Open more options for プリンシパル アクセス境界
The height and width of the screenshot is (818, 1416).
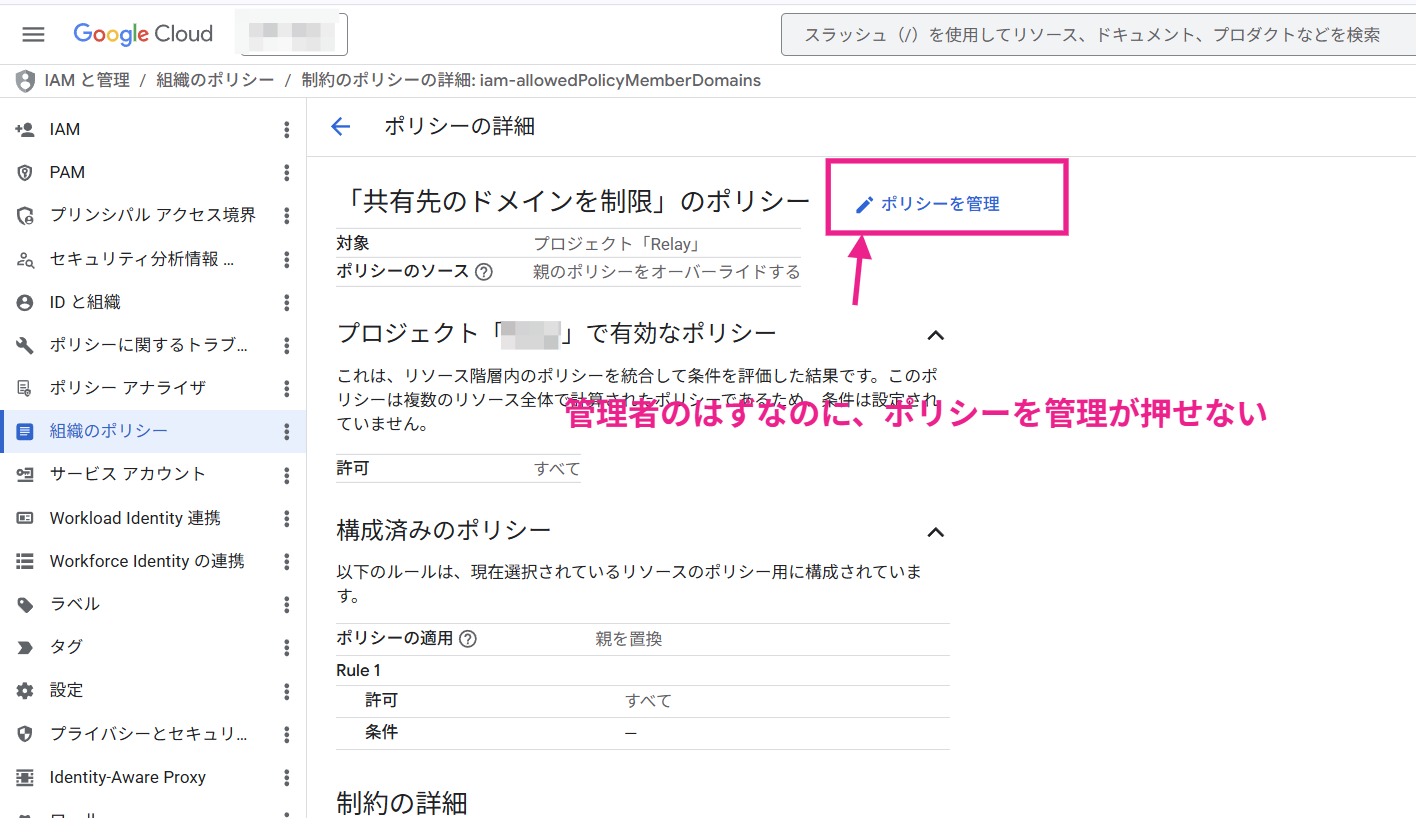[x=287, y=215]
